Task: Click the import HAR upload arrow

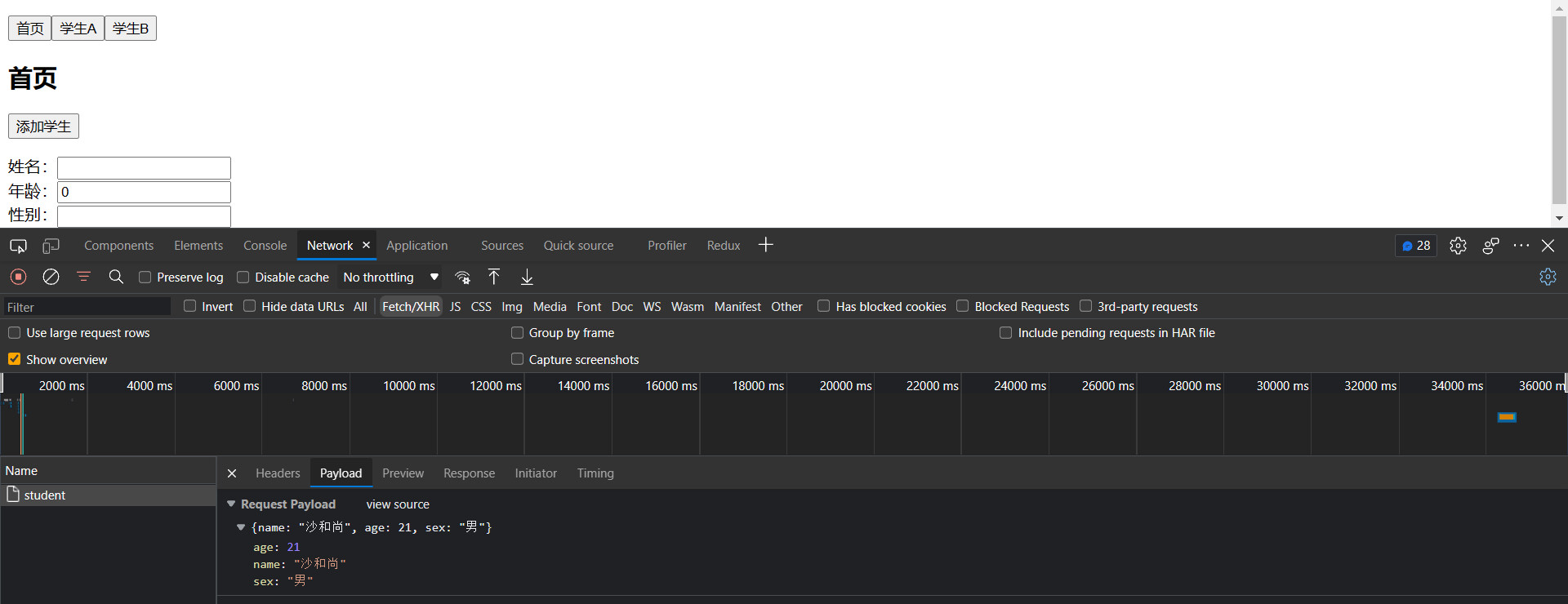Action: [494, 277]
